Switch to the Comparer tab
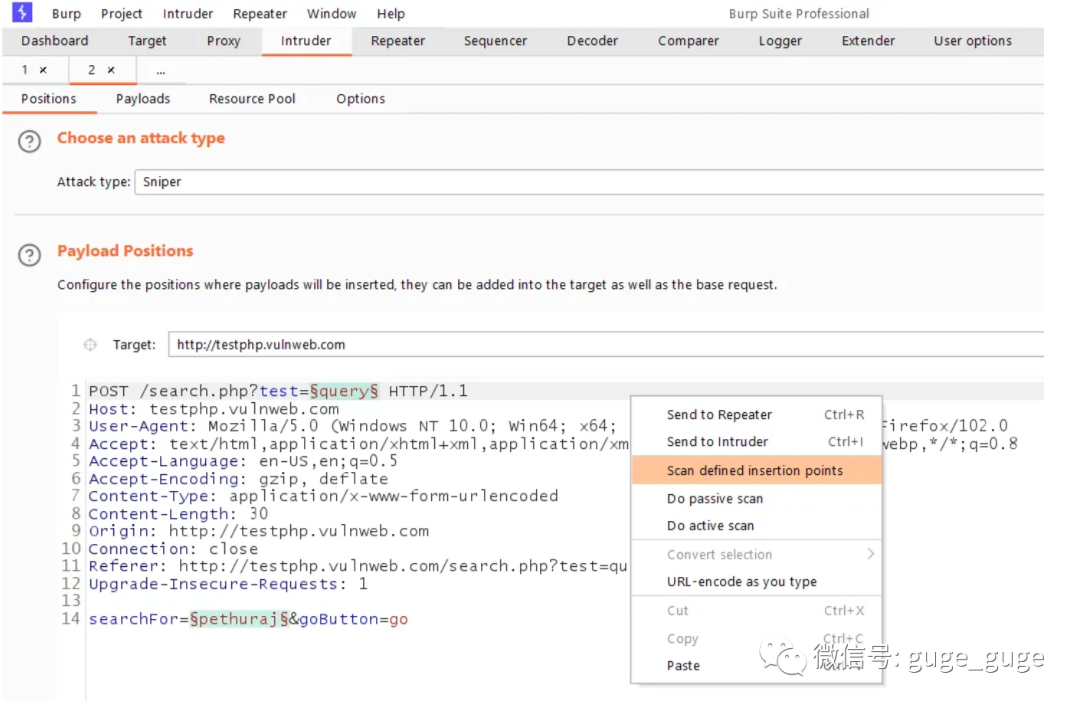 688,41
